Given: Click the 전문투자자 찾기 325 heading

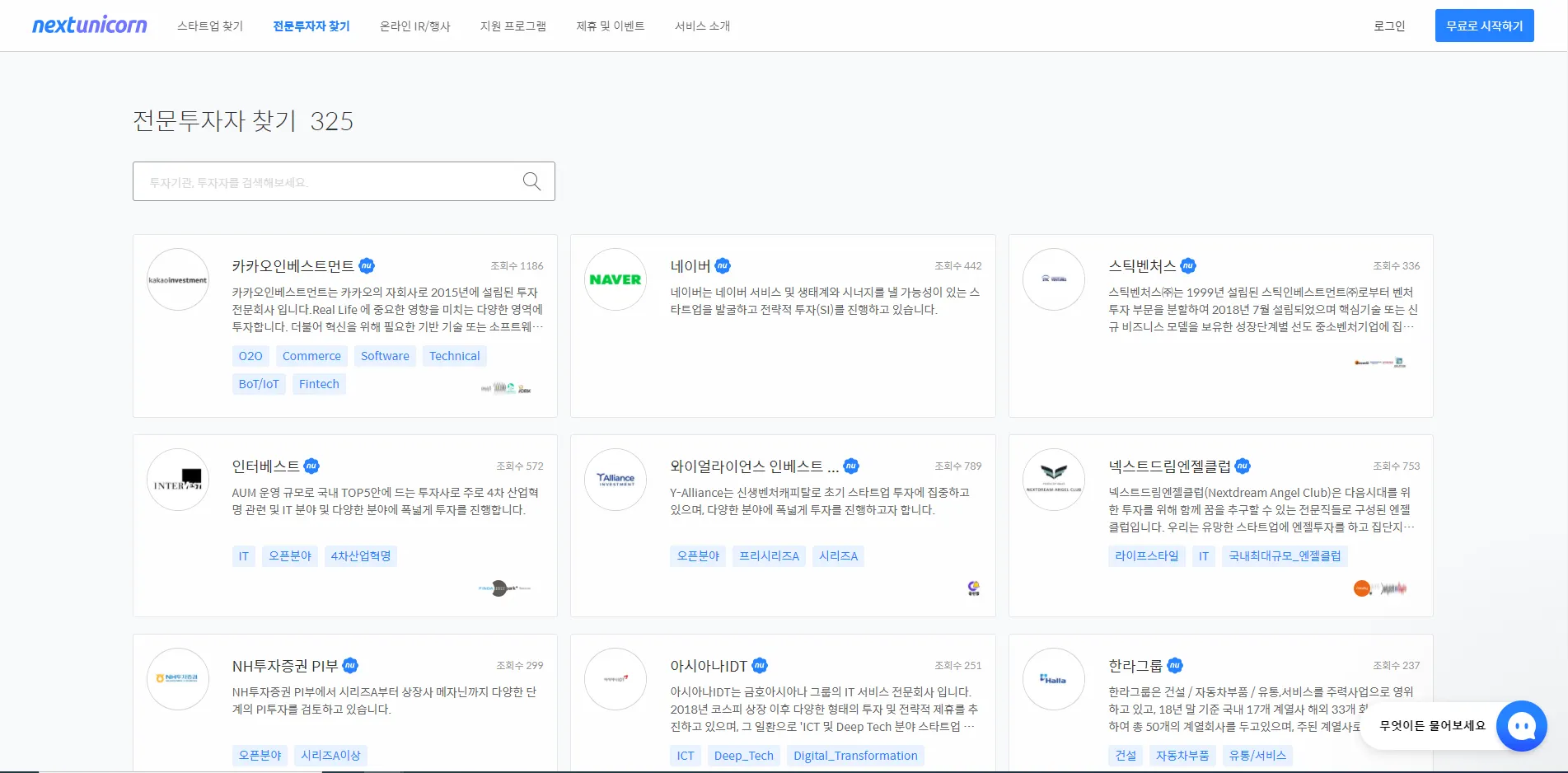Looking at the screenshot, I should coord(243,121).
